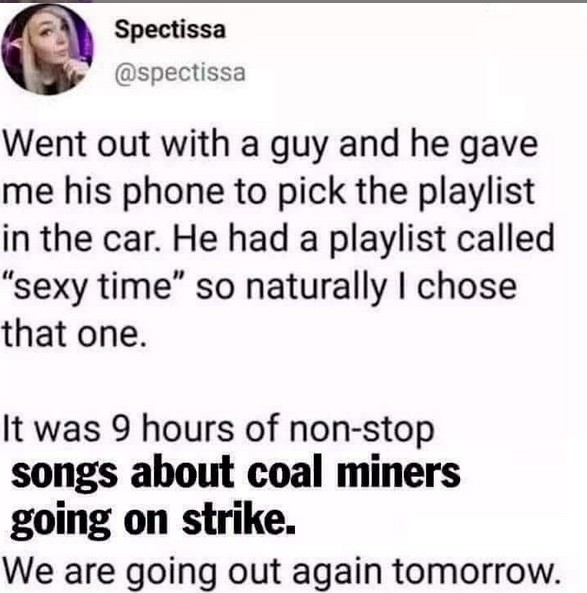The height and width of the screenshot is (593, 587).
Task: Open the @spectissa handle link
Action: [180, 73]
